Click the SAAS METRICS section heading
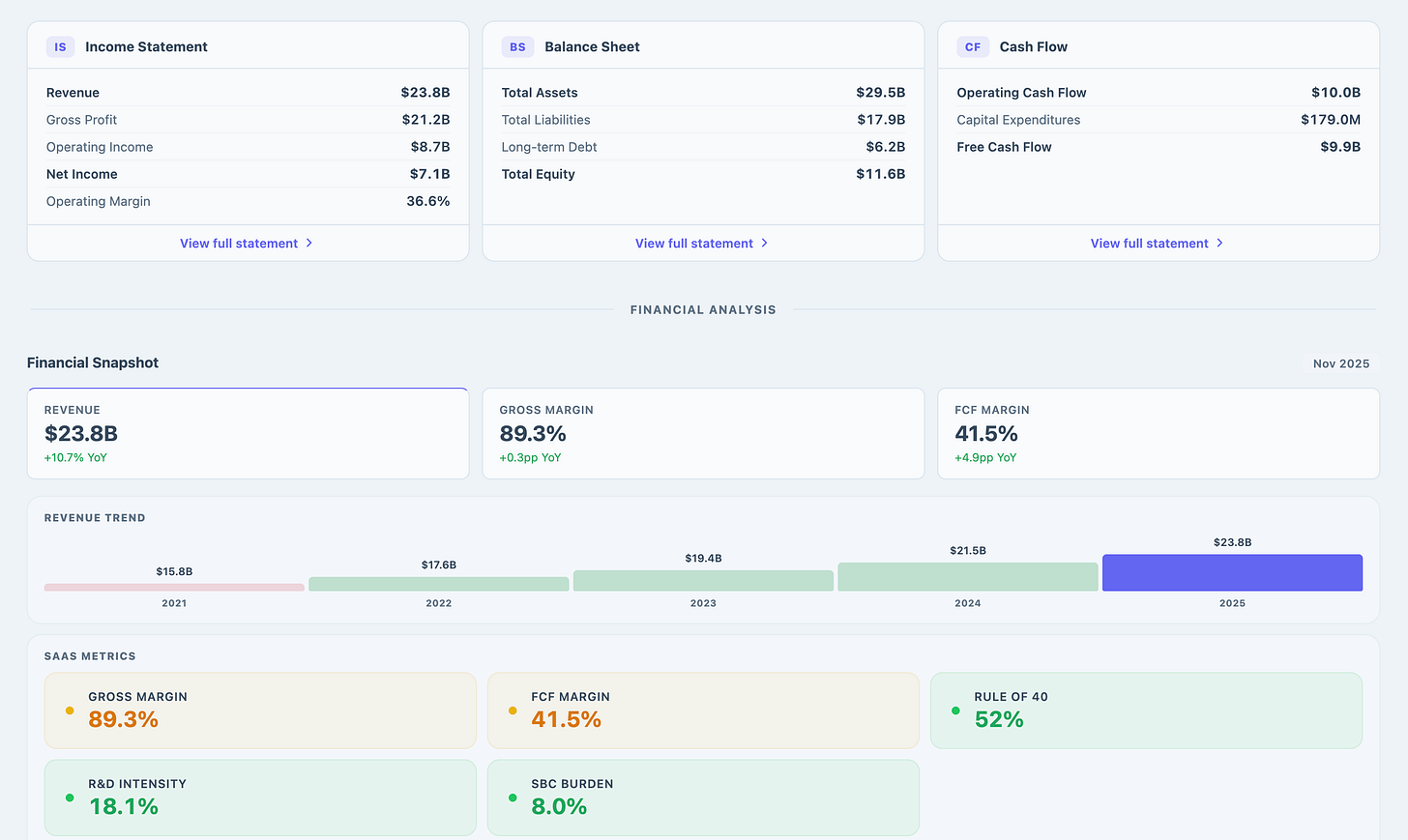This screenshot has width=1408, height=840. [x=90, y=656]
